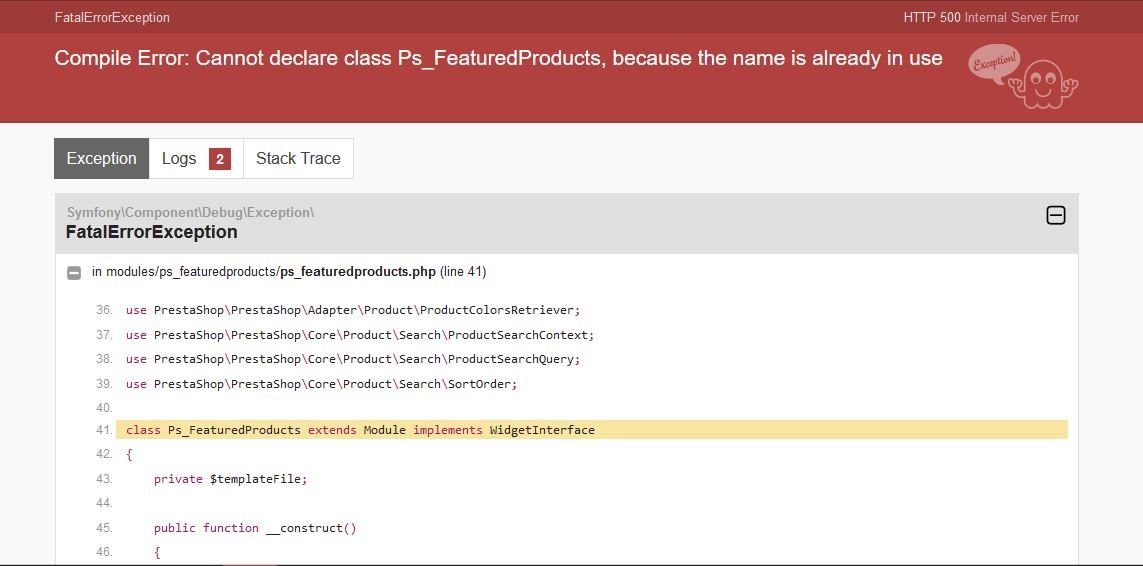Click the public function __construct() line
The image size is (1143, 566).
[x=255, y=528]
